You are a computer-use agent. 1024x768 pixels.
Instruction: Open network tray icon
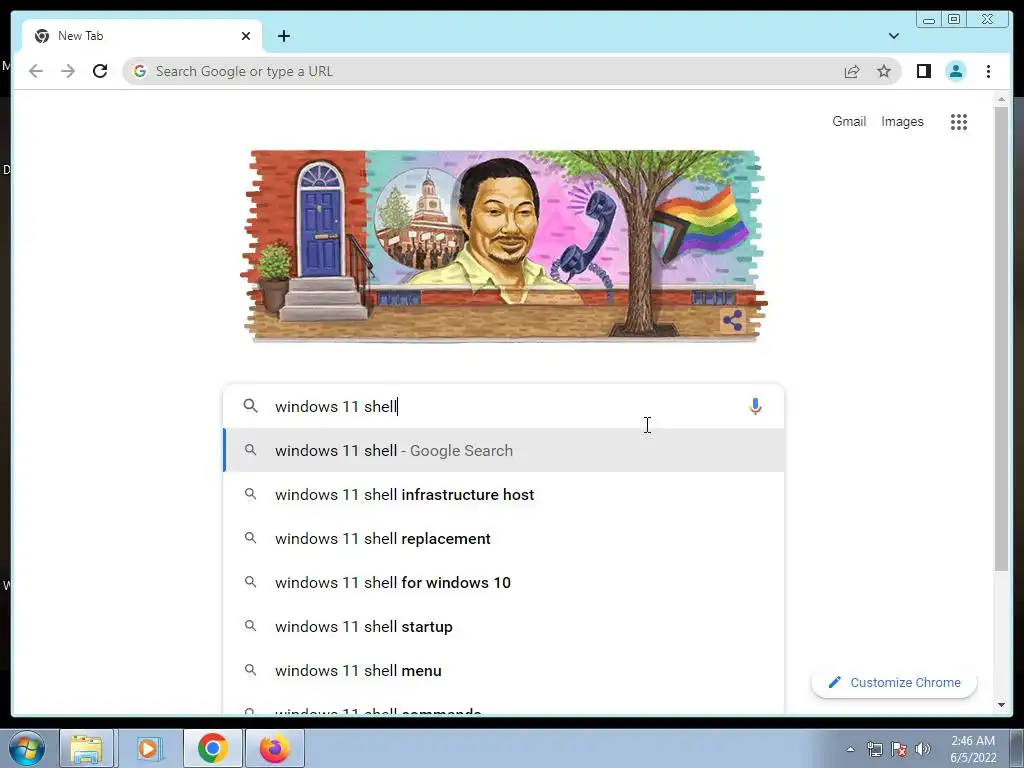(874, 749)
